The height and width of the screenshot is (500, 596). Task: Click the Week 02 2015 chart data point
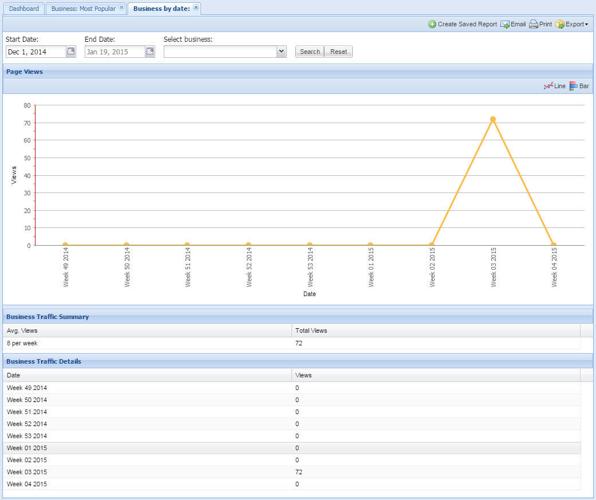pos(432,245)
